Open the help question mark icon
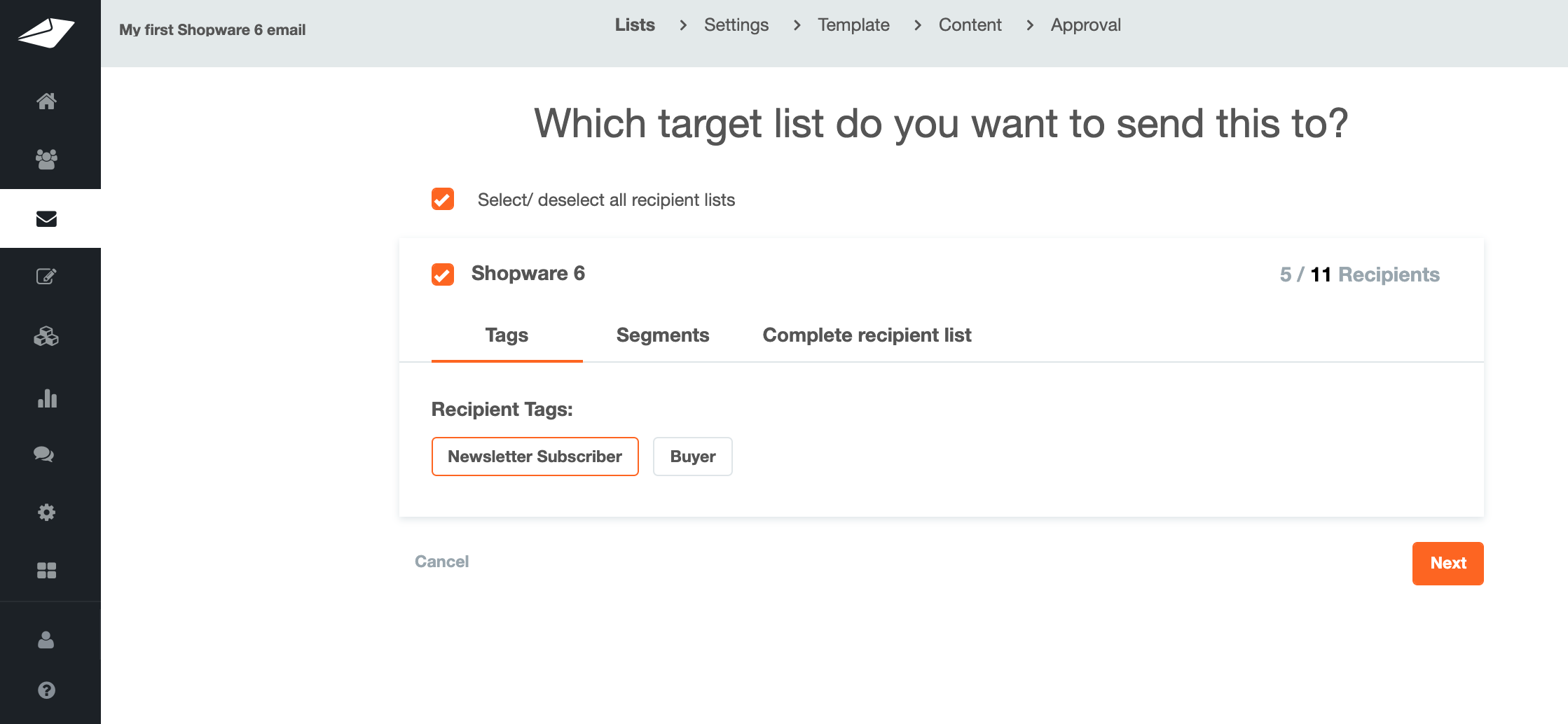 pos(46,690)
